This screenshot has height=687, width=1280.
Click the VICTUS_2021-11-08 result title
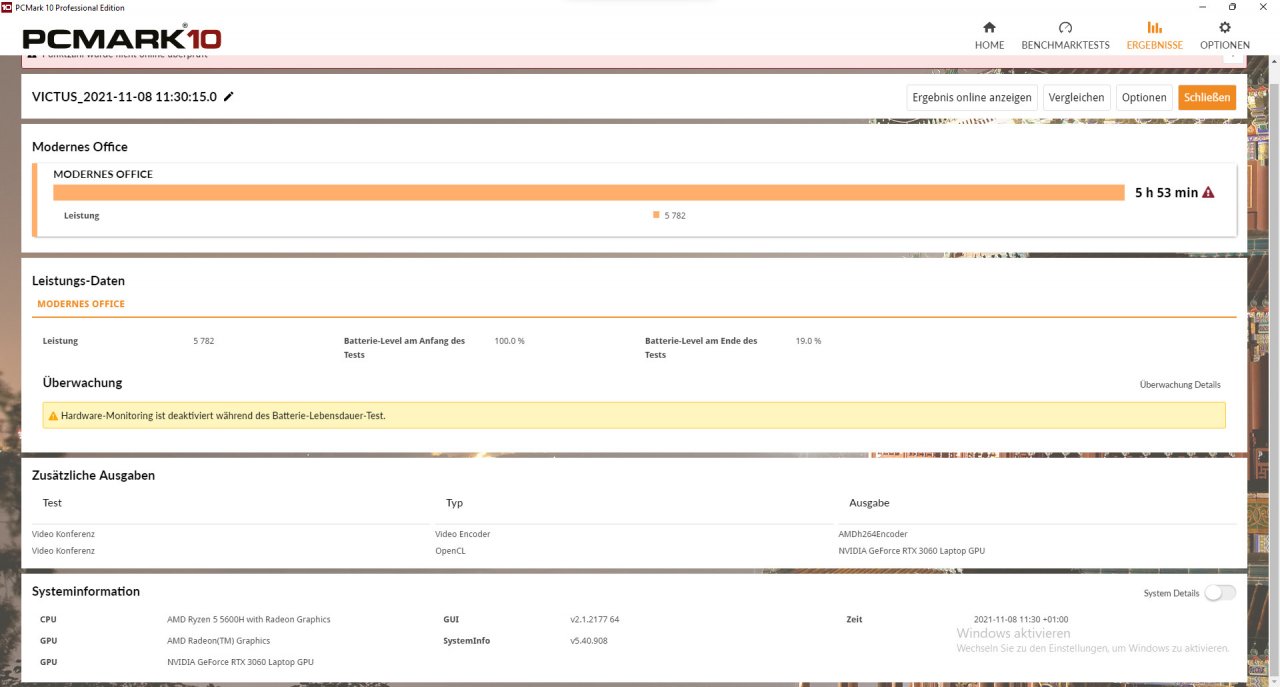(x=124, y=97)
